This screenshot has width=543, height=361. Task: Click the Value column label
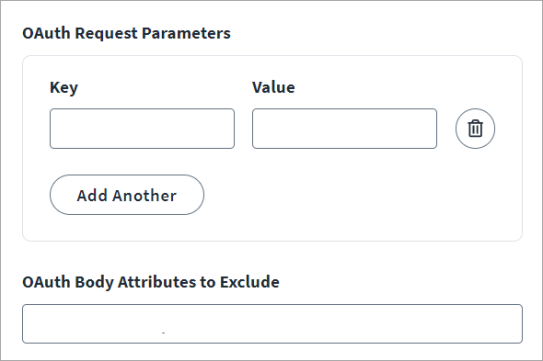pyautogui.click(x=274, y=87)
